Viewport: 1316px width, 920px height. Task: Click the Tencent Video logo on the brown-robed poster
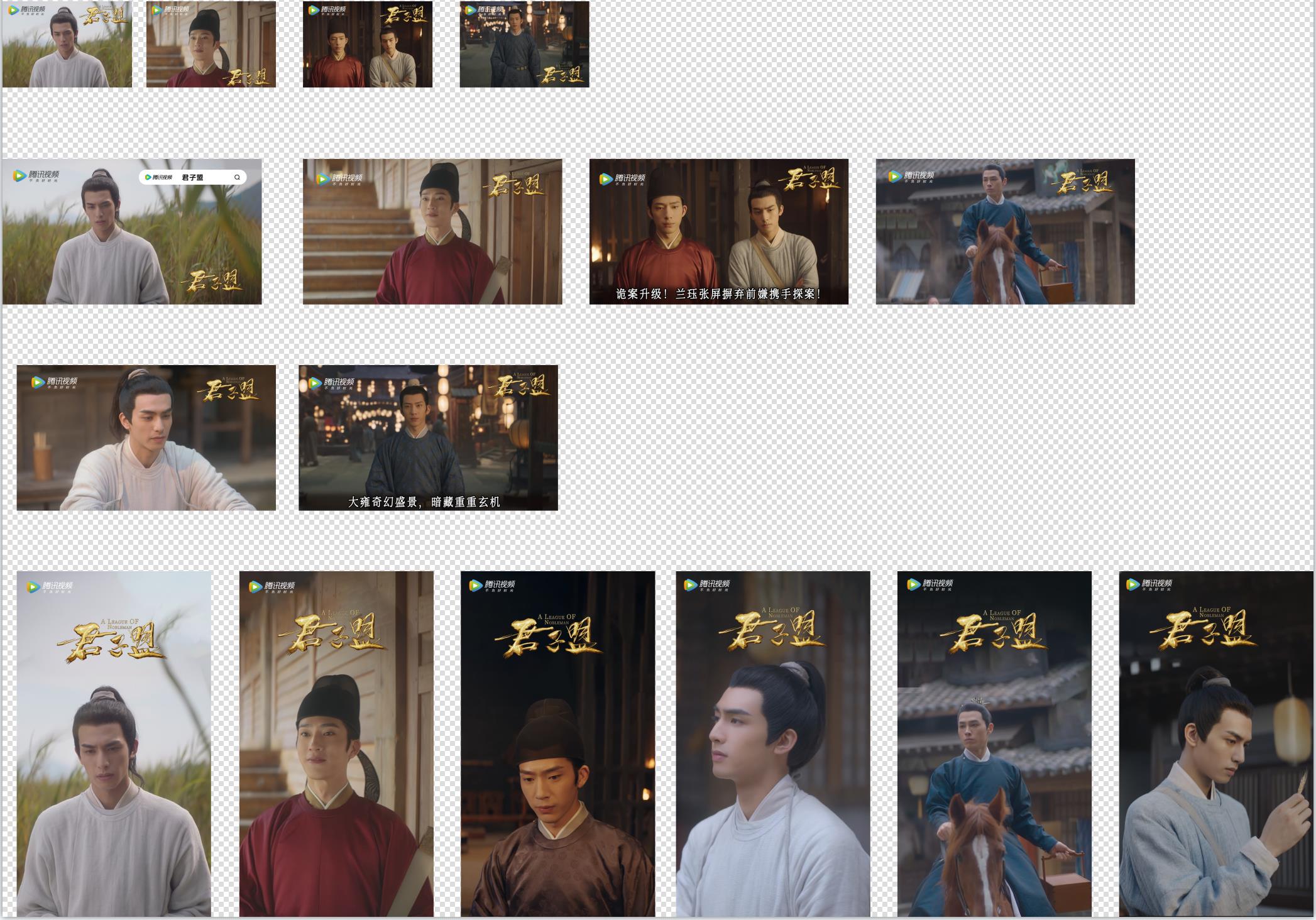click(x=493, y=586)
